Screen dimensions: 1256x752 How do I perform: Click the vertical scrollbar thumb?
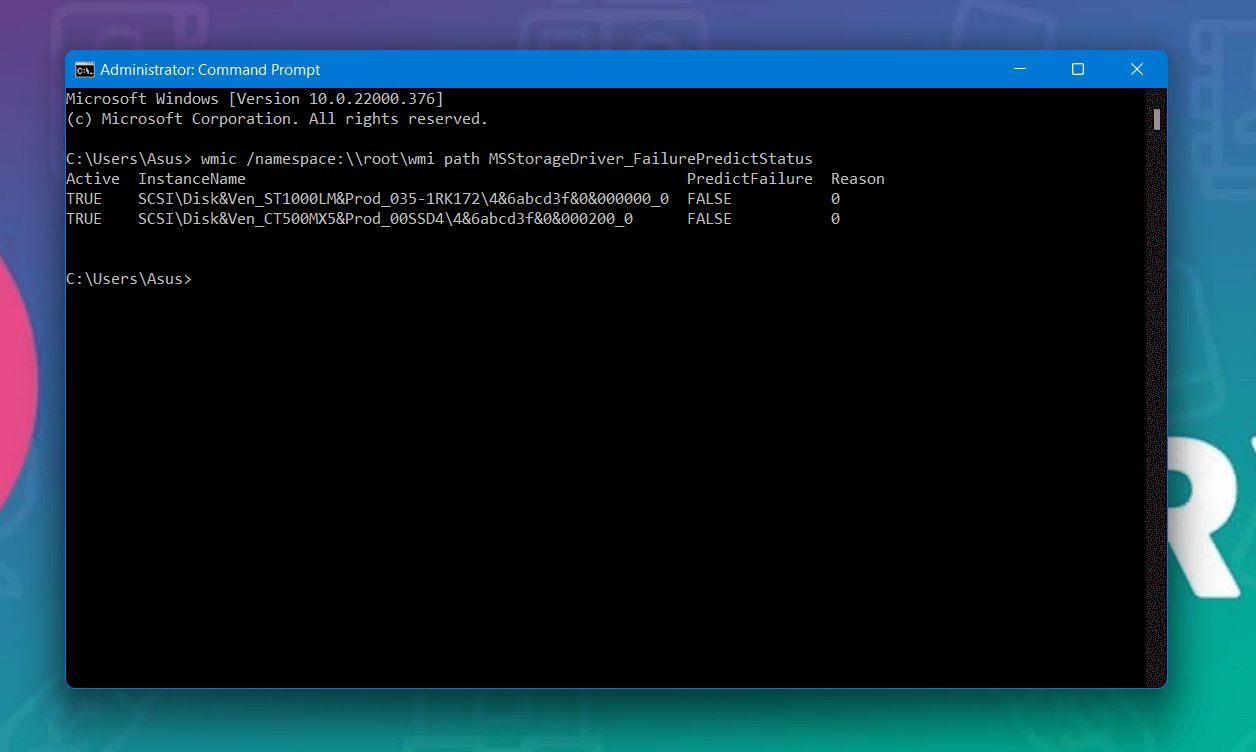(x=1157, y=120)
